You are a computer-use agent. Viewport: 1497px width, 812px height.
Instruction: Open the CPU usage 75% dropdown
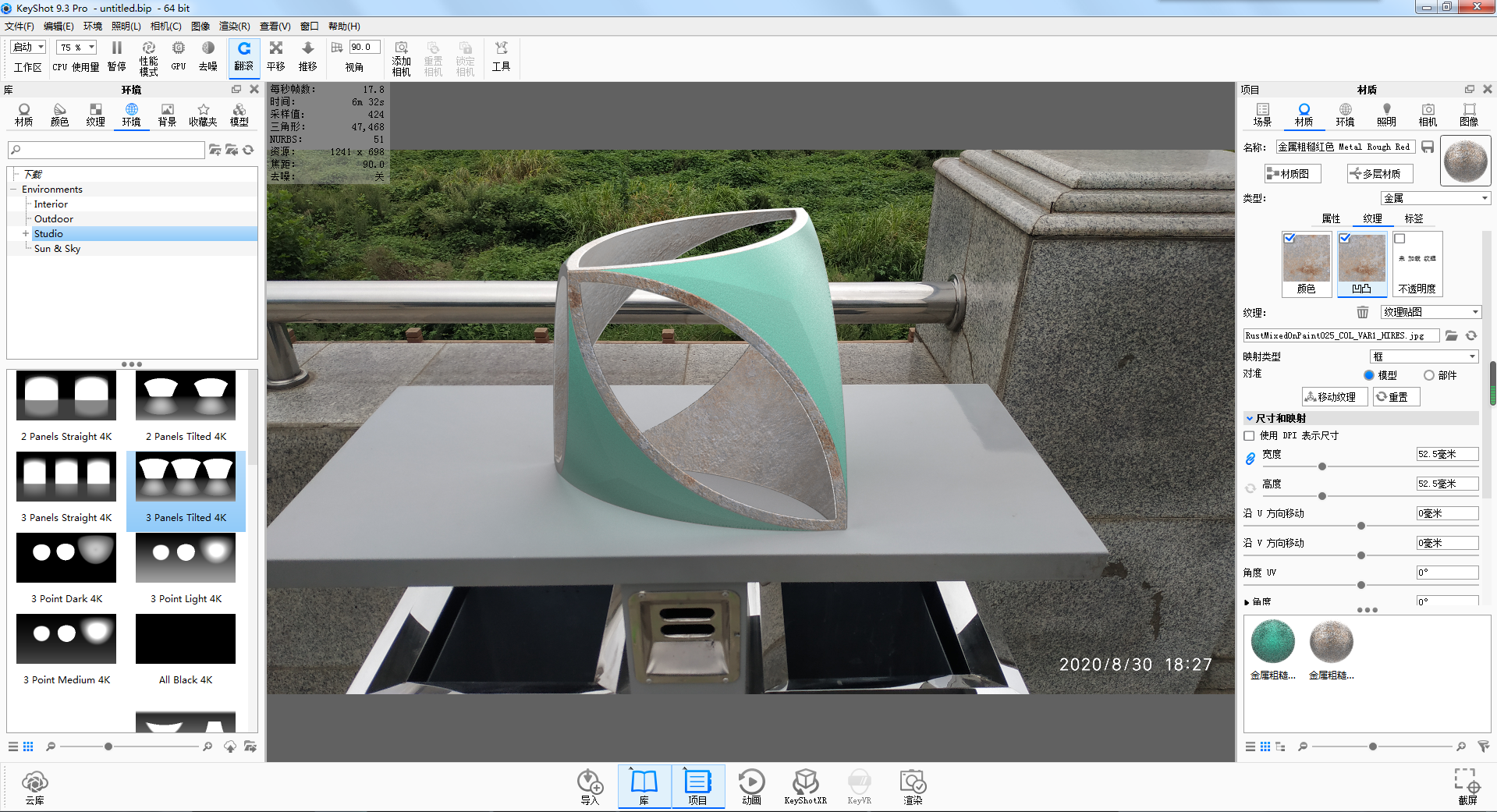(76, 47)
